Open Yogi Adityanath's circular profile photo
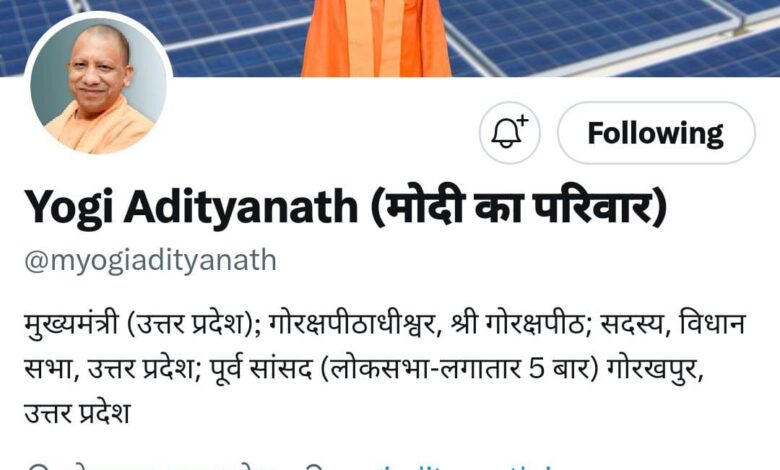The image size is (780, 470). 98,86
